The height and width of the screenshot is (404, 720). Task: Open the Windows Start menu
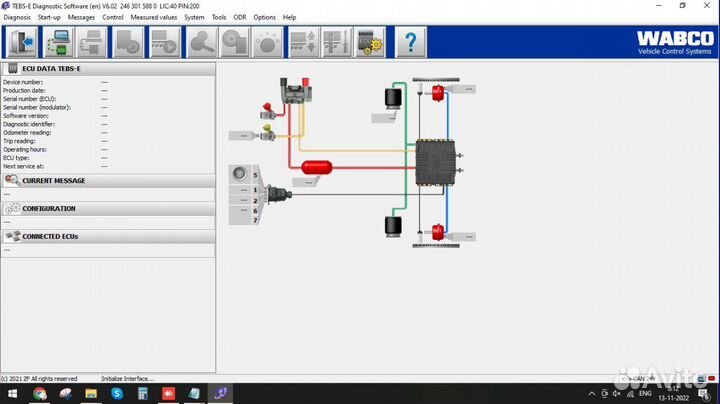point(12,393)
